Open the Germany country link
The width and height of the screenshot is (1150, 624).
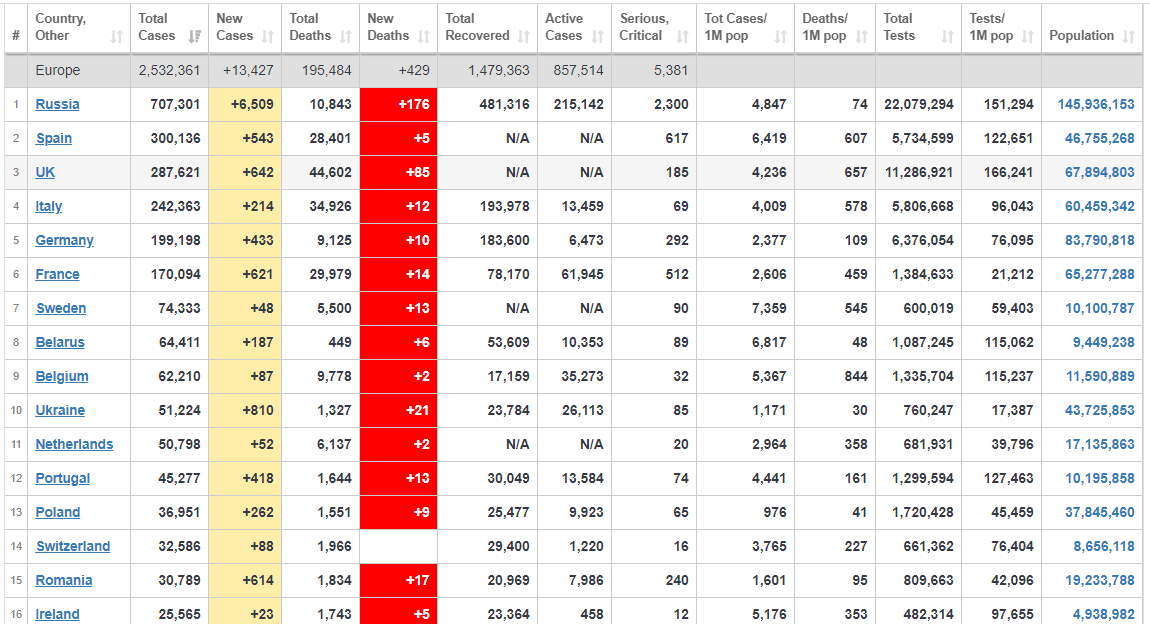(65, 241)
